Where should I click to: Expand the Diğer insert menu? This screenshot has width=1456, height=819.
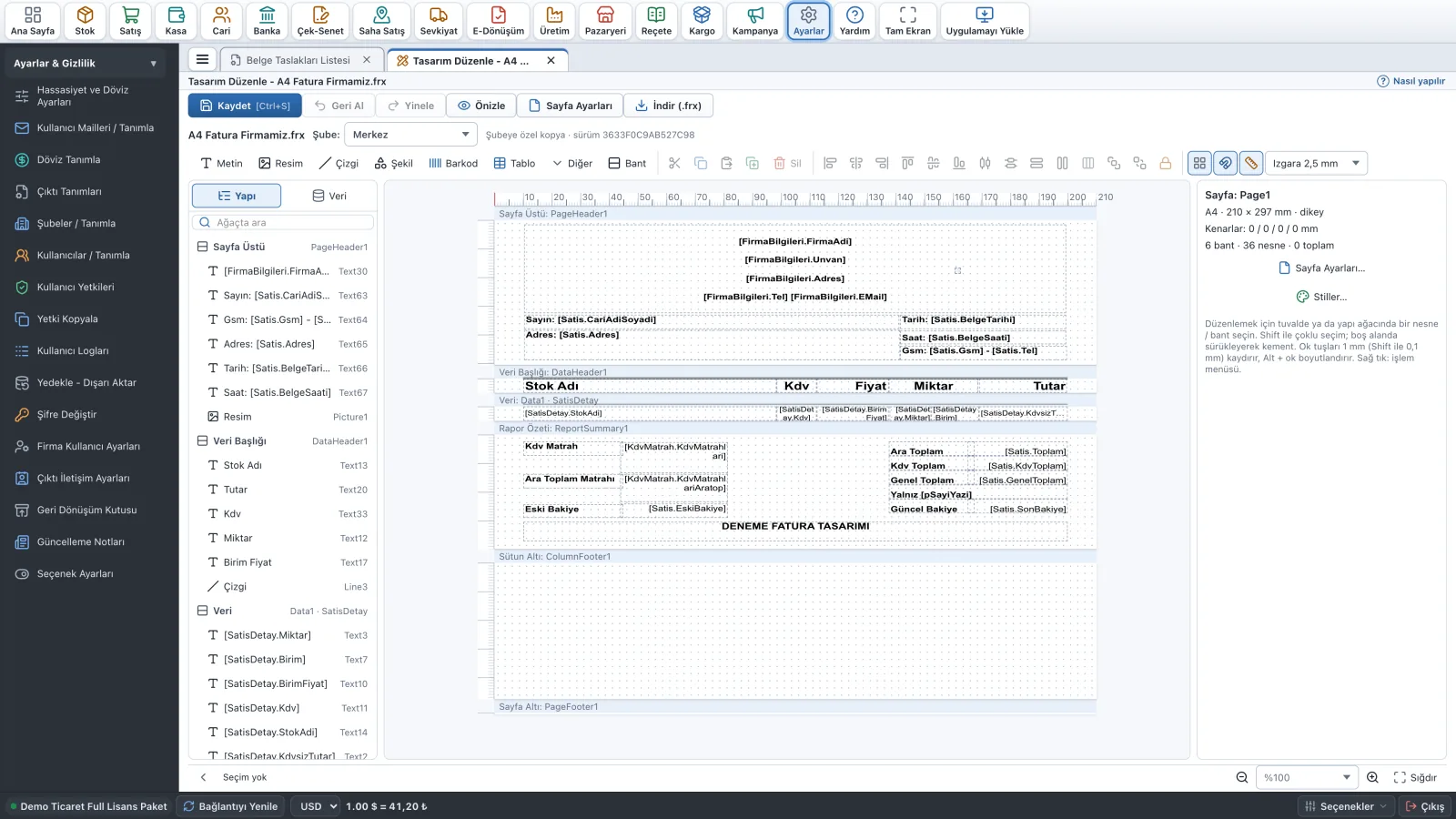pos(572,163)
